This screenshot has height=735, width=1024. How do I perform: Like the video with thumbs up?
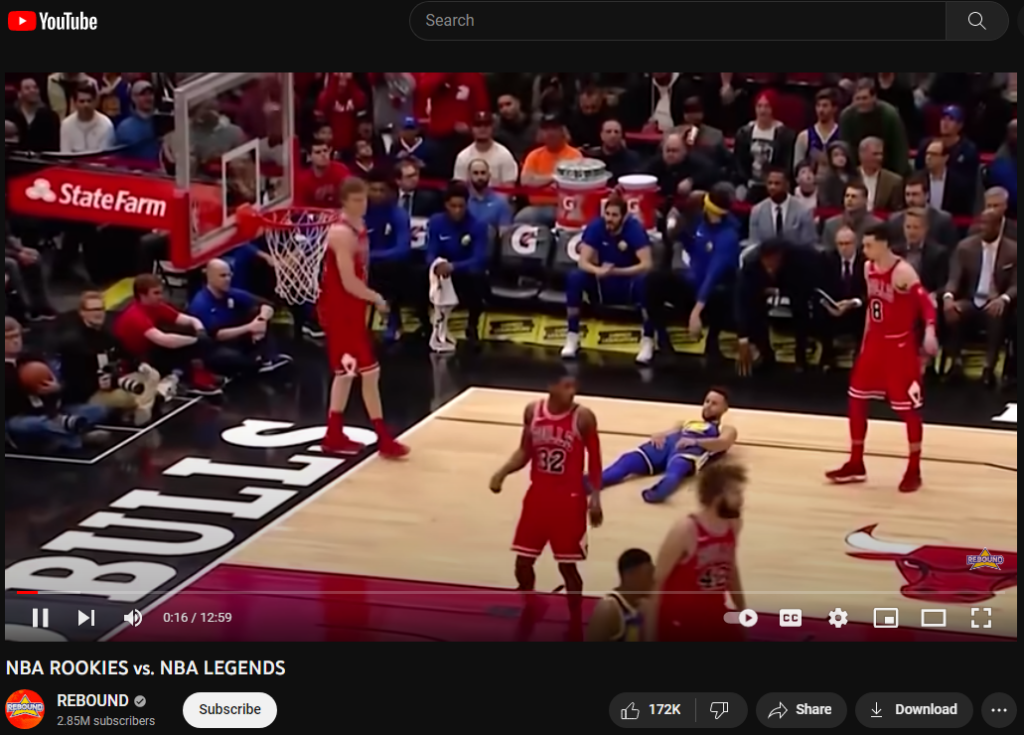651,710
